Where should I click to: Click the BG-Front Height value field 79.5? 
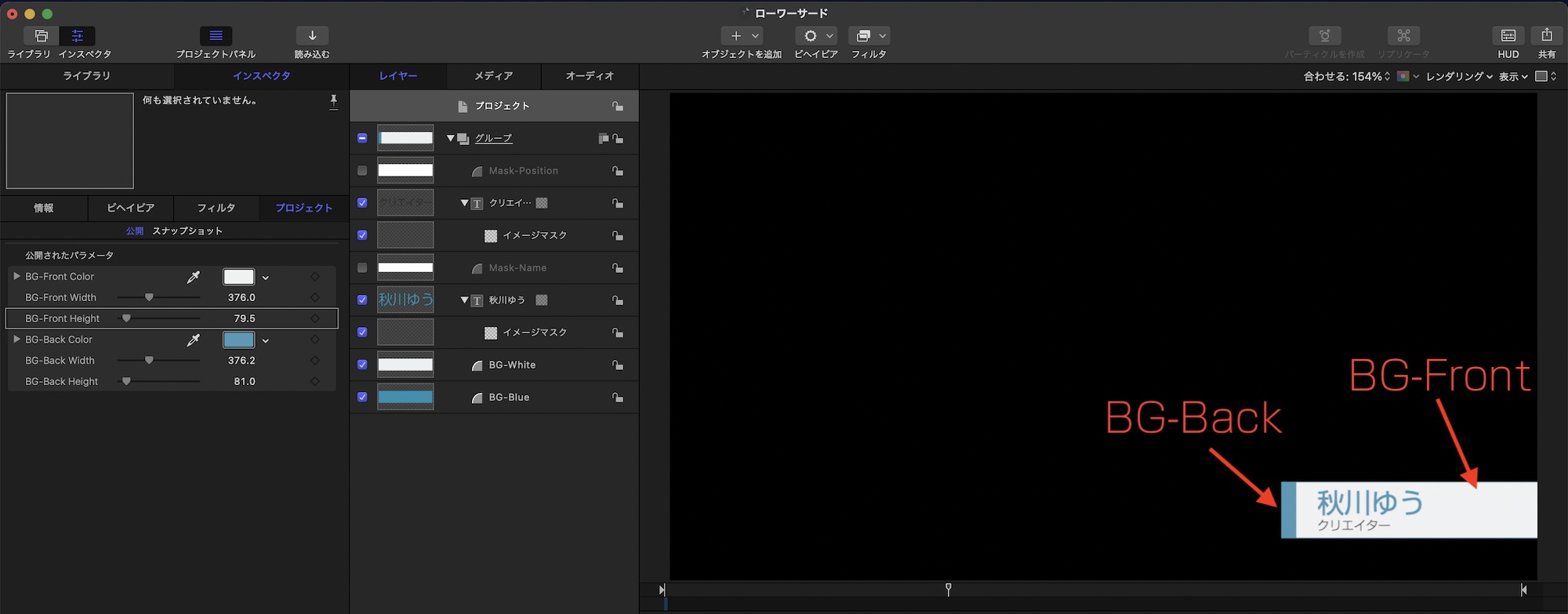click(245, 318)
